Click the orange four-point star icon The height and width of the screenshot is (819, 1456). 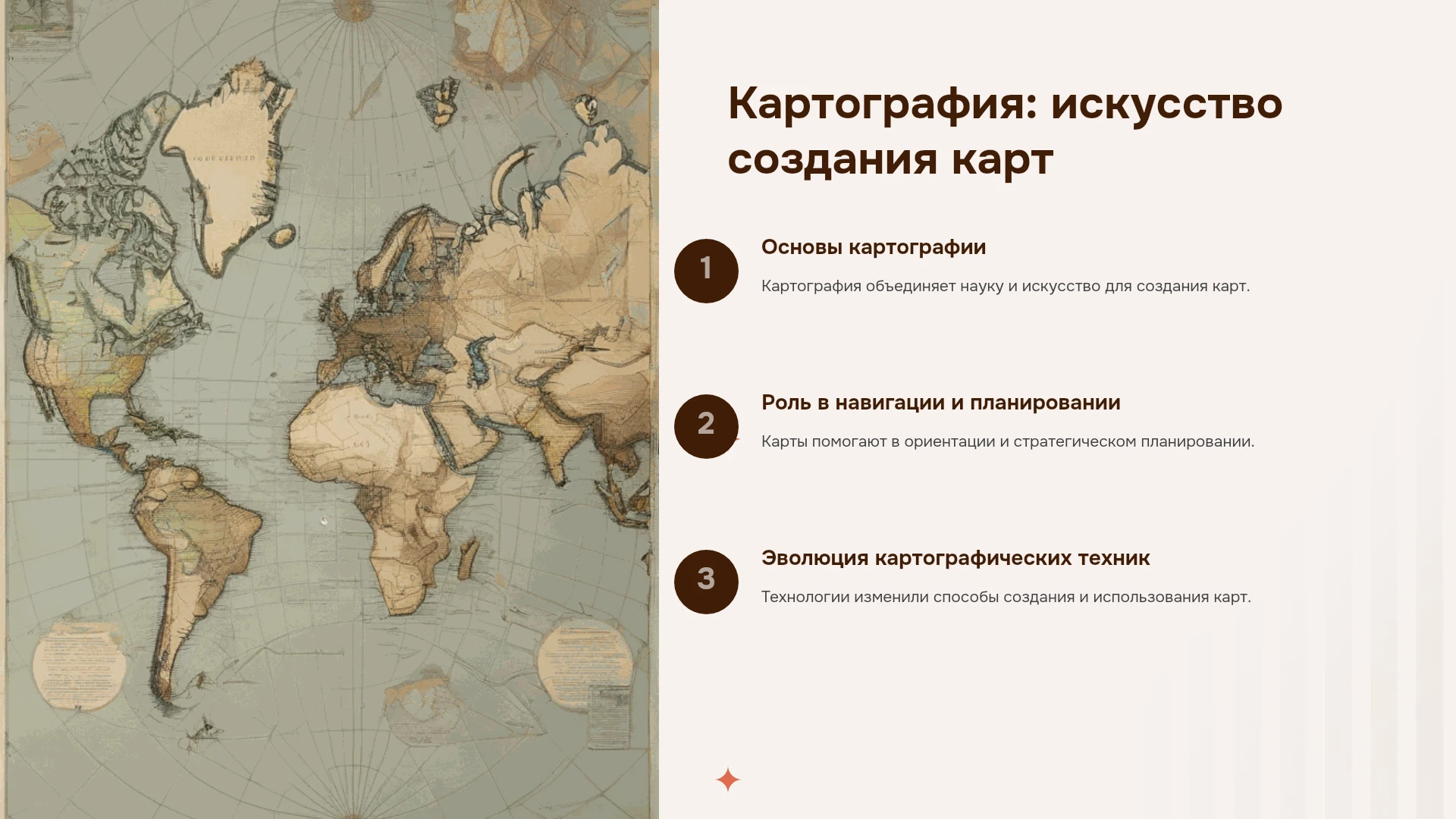click(x=728, y=780)
